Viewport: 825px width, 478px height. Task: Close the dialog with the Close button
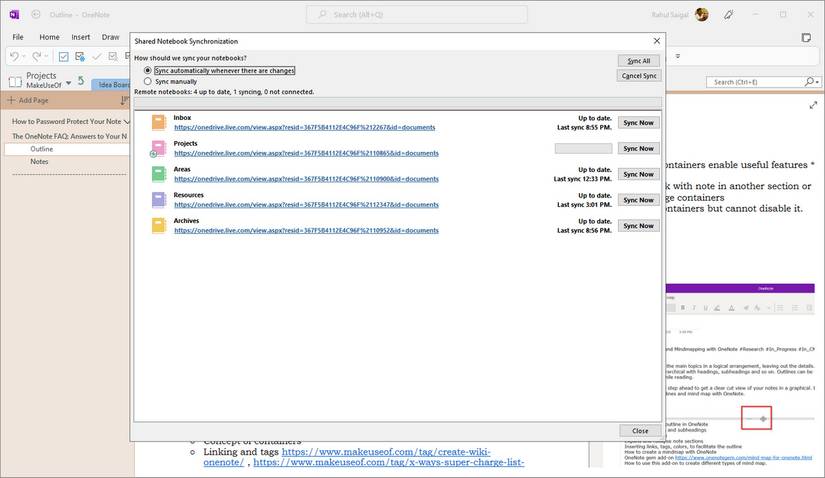(x=640, y=431)
